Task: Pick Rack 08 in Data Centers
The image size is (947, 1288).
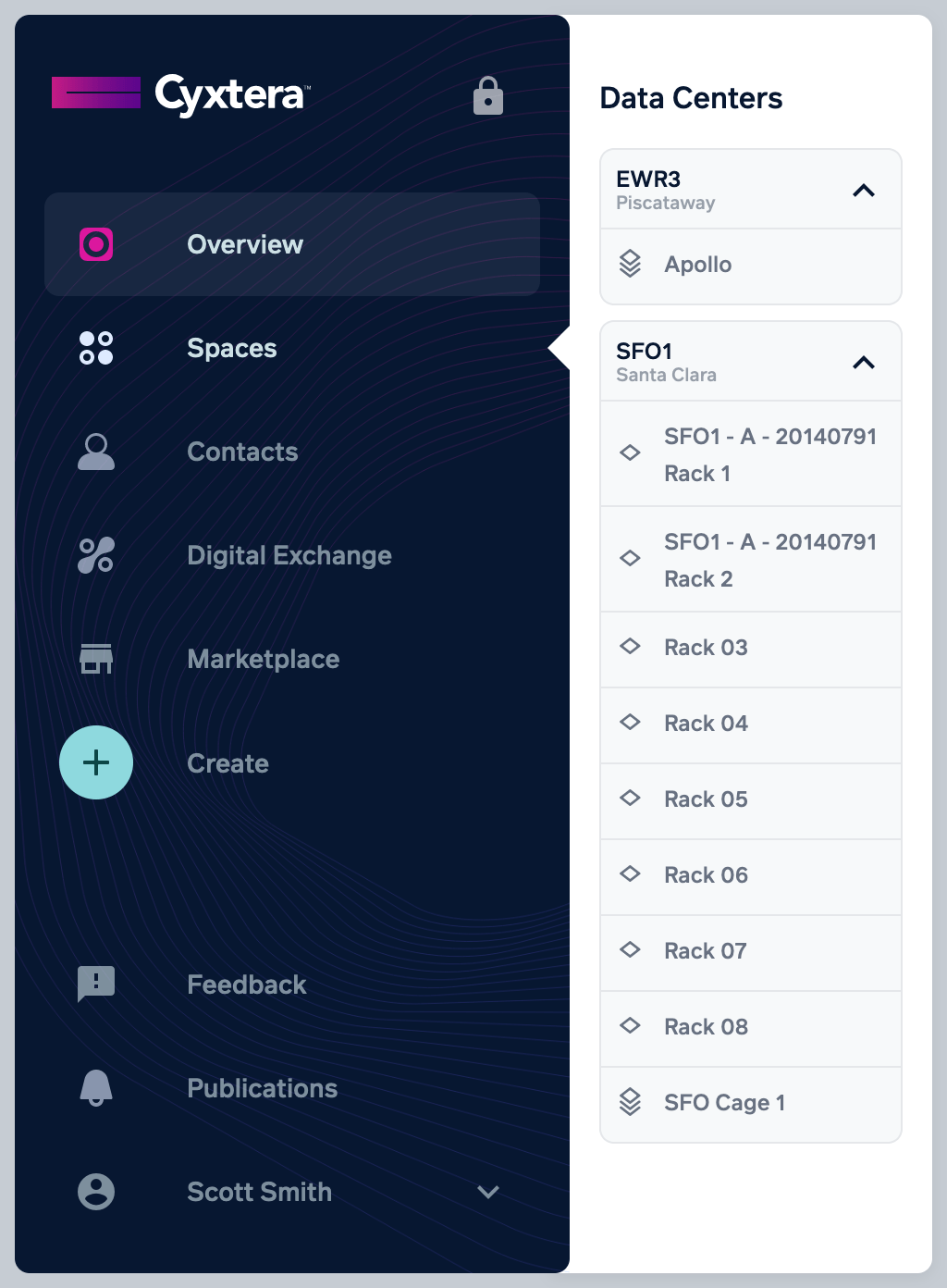Action: tap(751, 1029)
